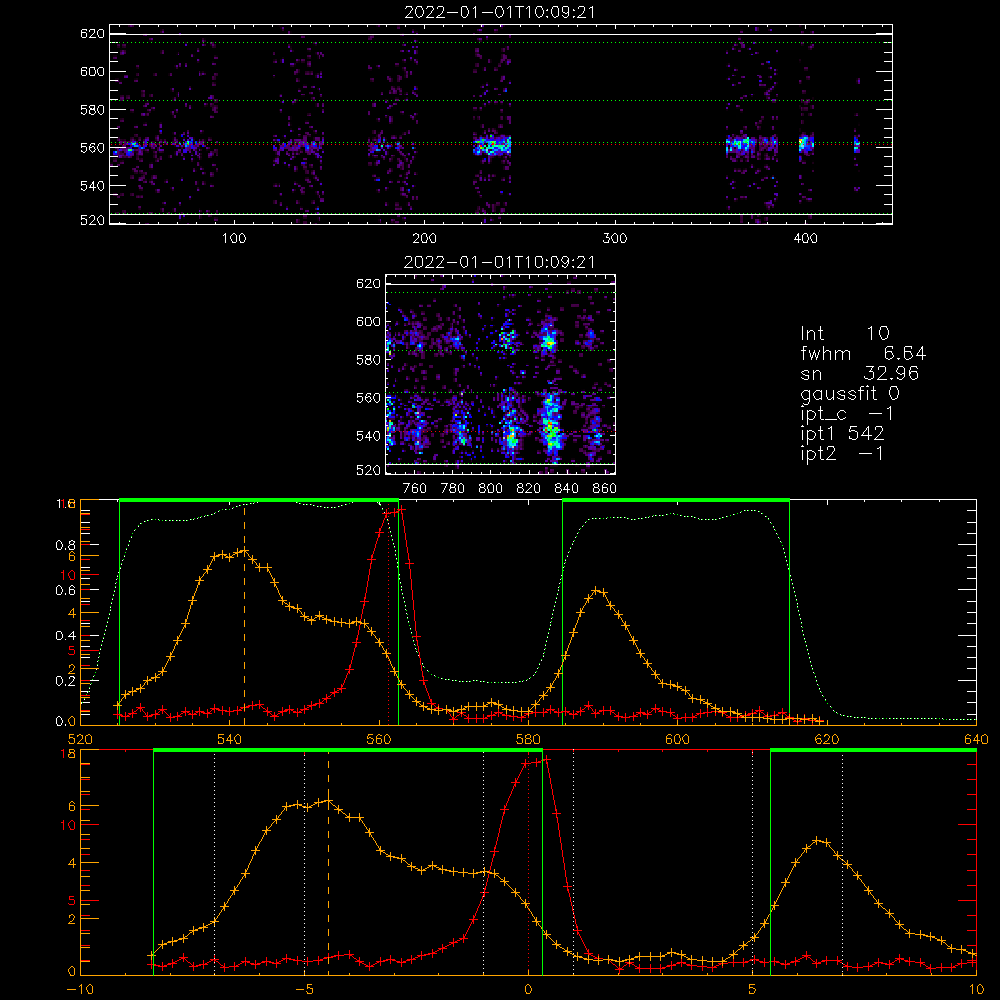Click the red curve's peak in the bottom plot
The width and height of the screenshot is (1000, 1000).
tap(546, 759)
